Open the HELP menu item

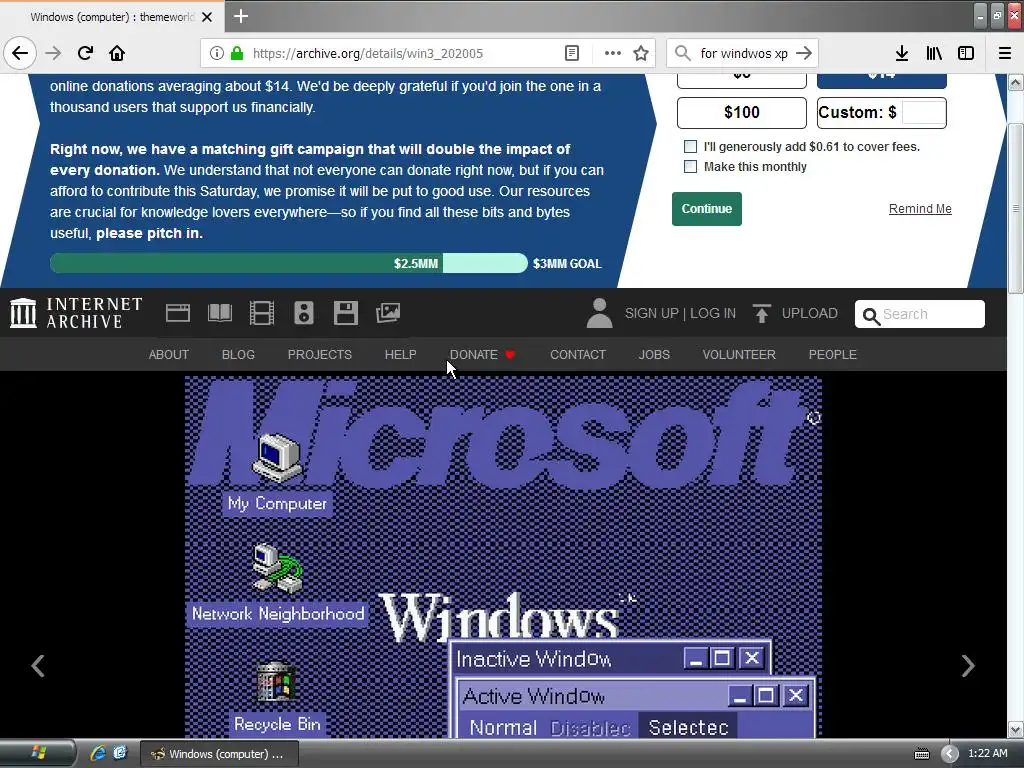[x=400, y=355]
